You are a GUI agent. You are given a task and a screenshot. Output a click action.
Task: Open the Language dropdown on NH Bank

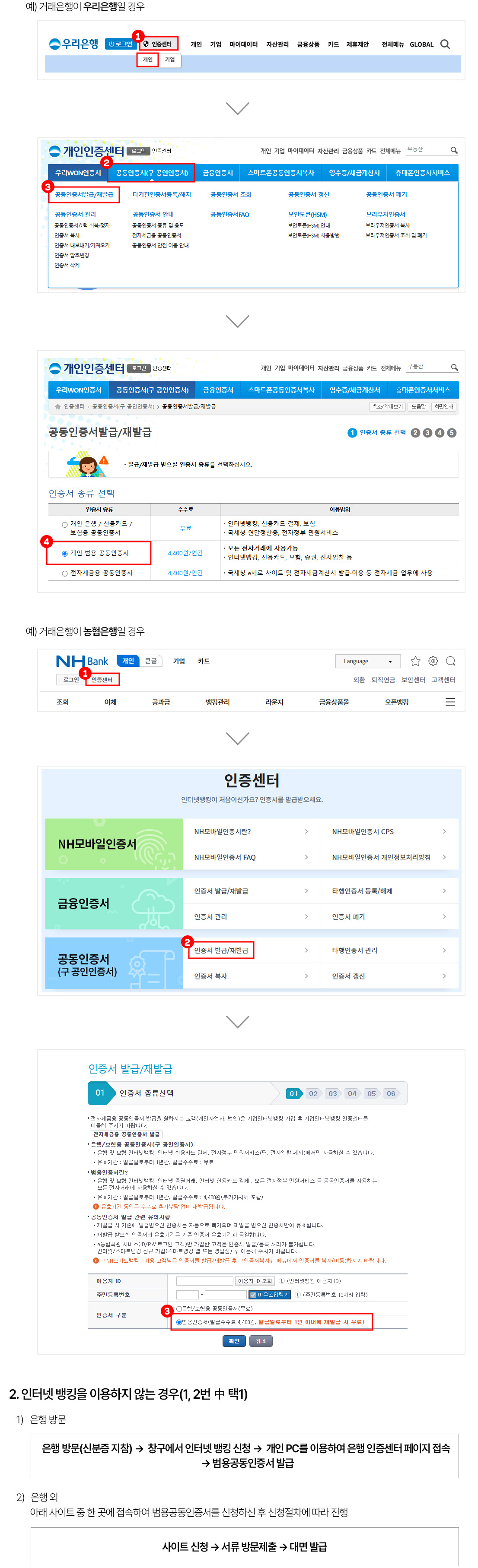tap(368, 661)
